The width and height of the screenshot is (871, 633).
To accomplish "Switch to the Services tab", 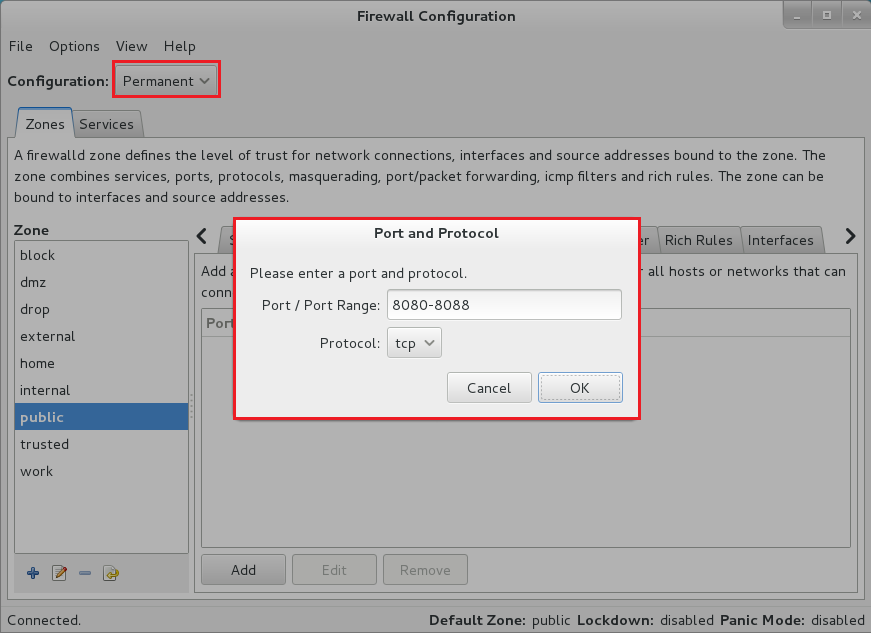I will (x=106, y=124).
